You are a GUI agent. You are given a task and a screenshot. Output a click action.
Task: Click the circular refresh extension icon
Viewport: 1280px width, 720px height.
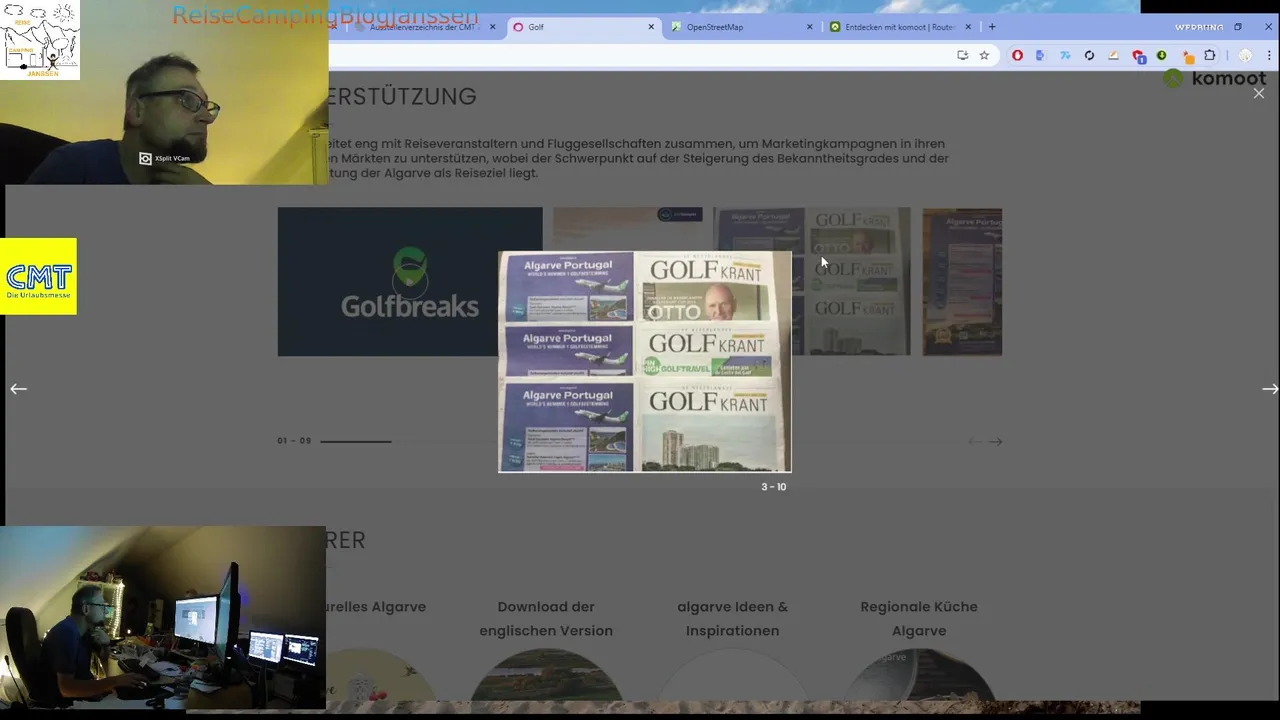[1089, 56]
